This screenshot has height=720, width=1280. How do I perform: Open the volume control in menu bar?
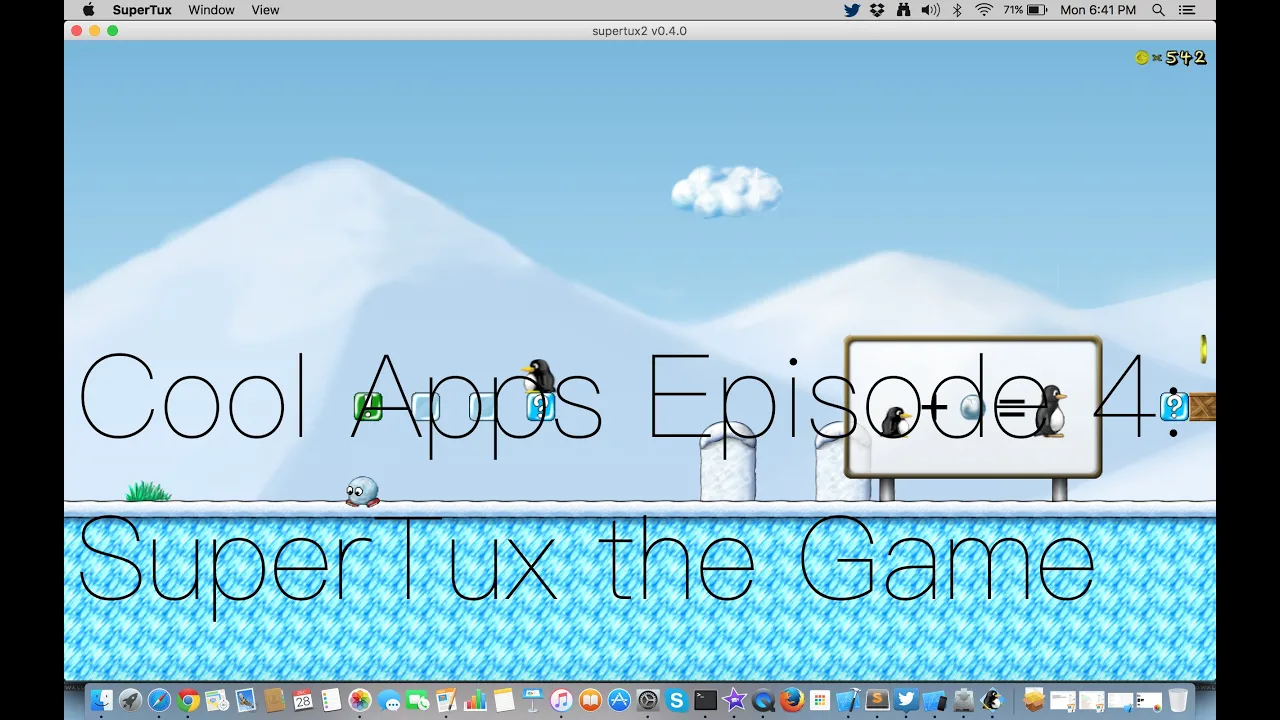pos(930,10)
